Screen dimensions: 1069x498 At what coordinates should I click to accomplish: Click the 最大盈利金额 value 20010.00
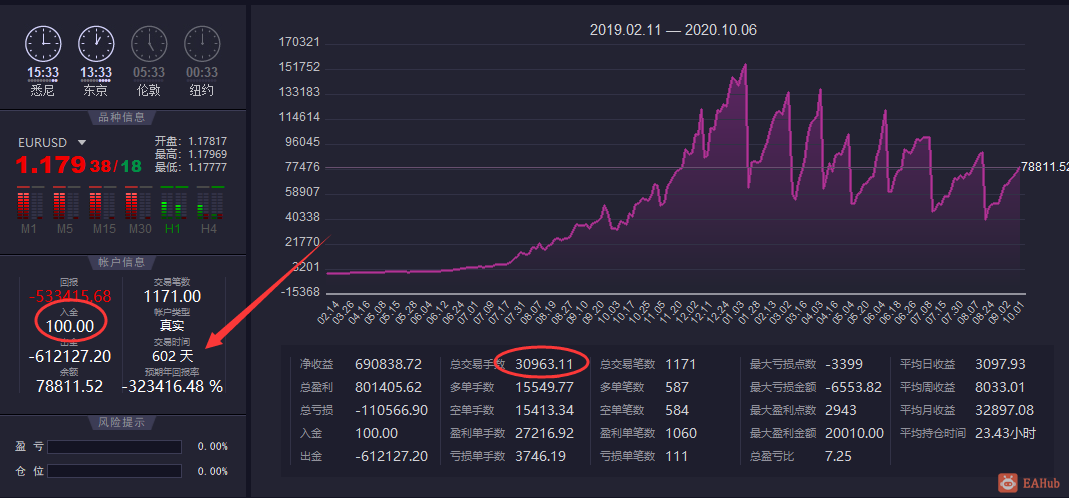854,433
